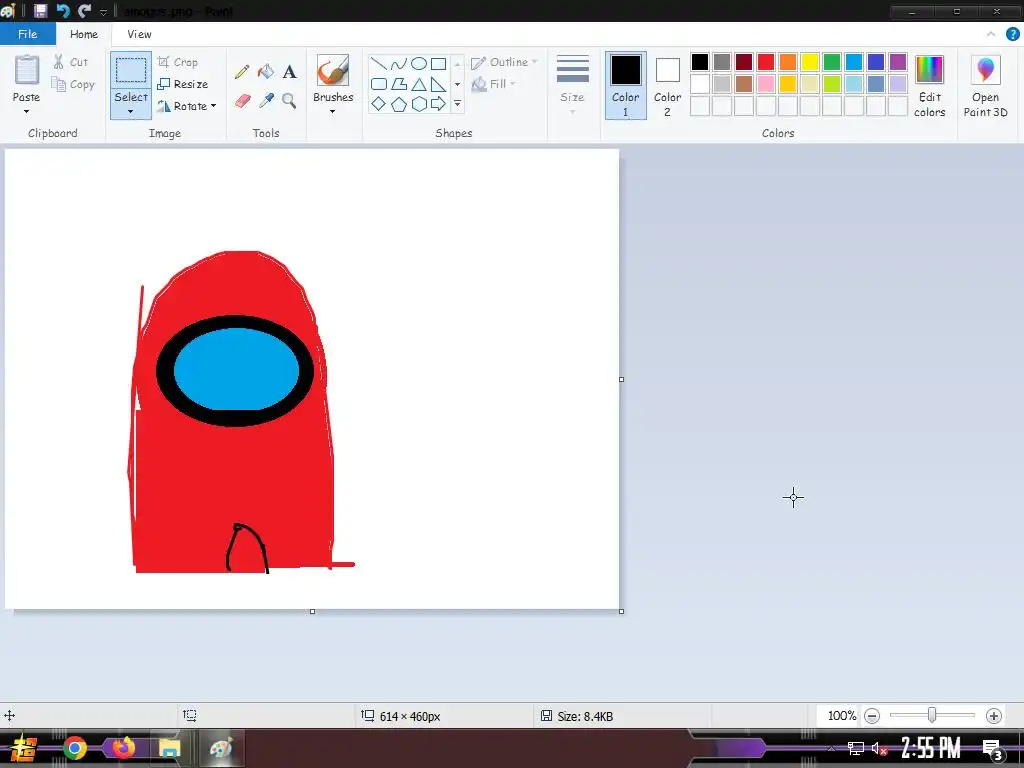Open the File menu
1024x768 pixels.
pos(27,34)
